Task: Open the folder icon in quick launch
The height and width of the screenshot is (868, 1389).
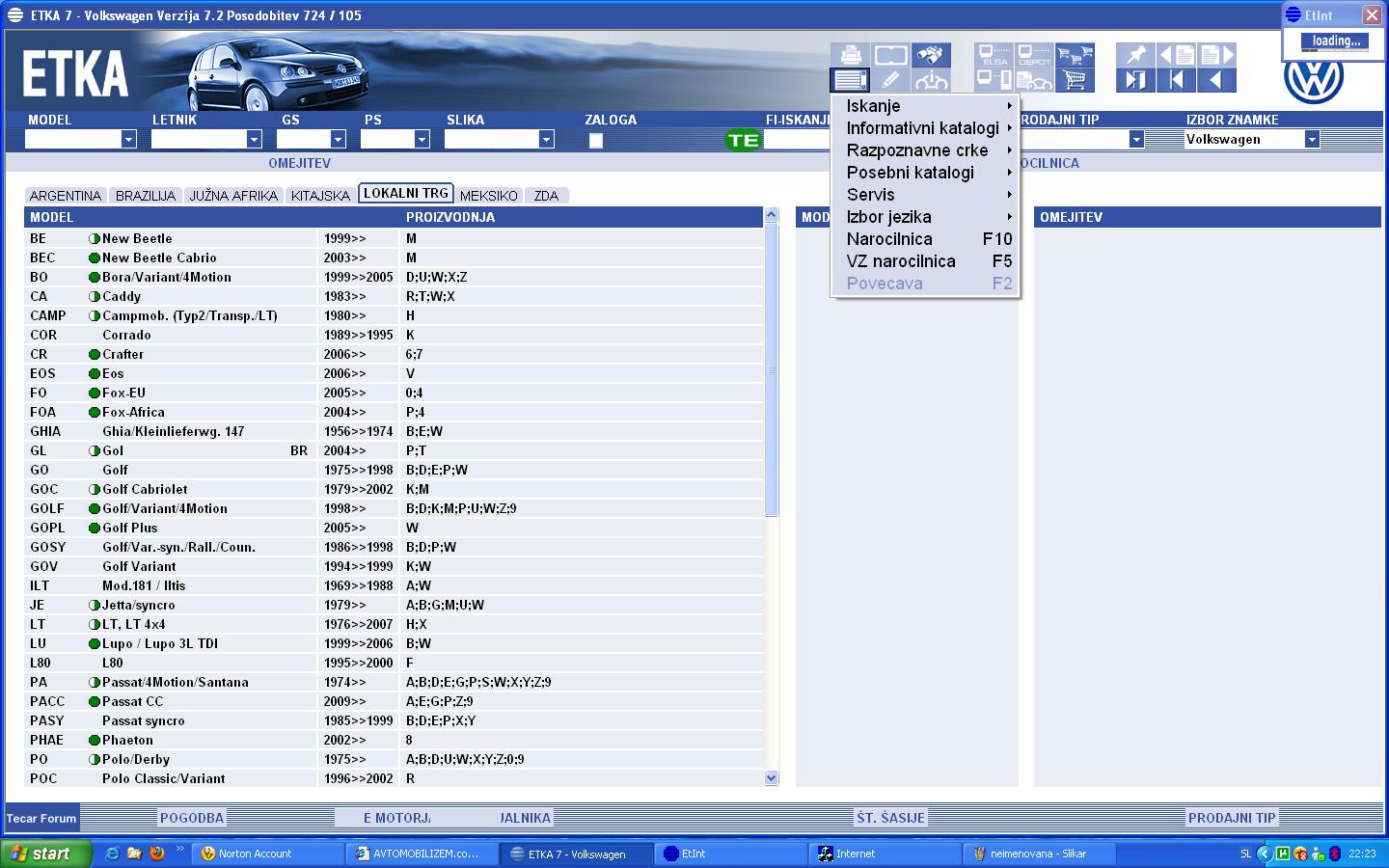Action: tap(134, 854)
